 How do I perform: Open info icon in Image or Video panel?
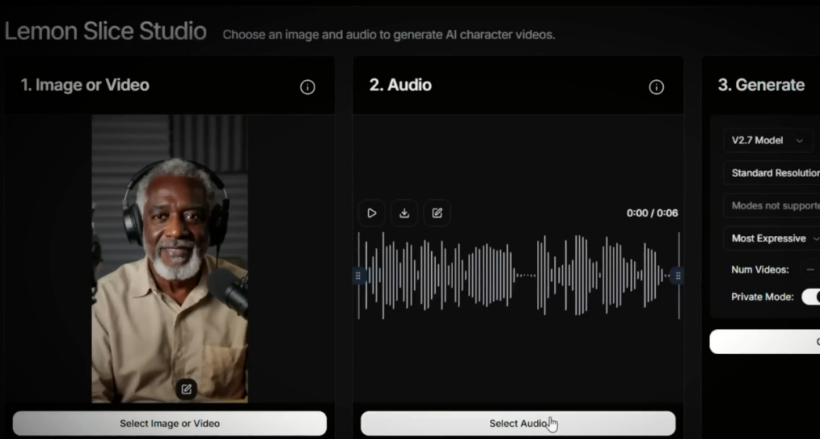[x=308, y=87]
